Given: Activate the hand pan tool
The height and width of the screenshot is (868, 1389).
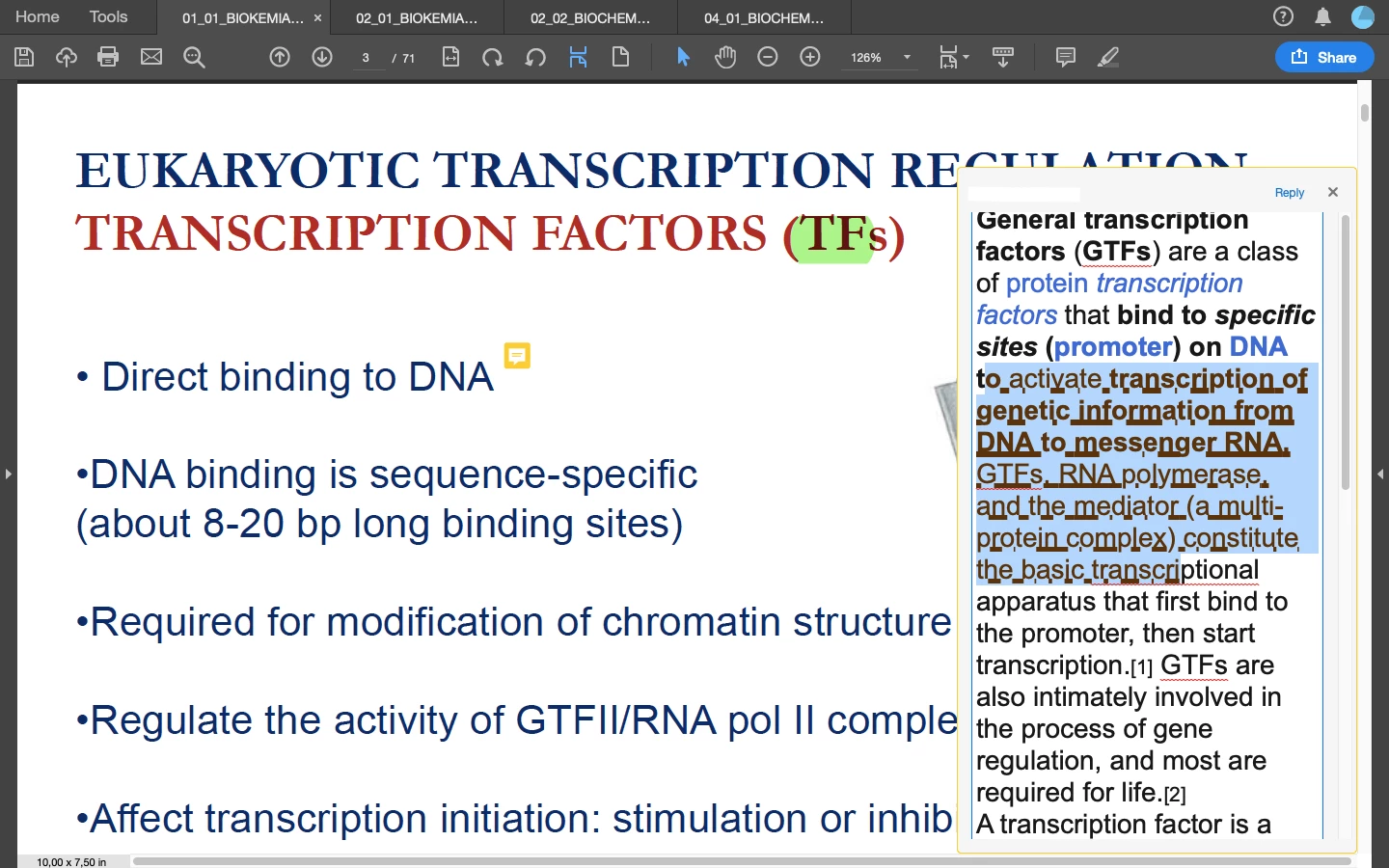Looking at the screenshot, I should click(x=725, y=57).
